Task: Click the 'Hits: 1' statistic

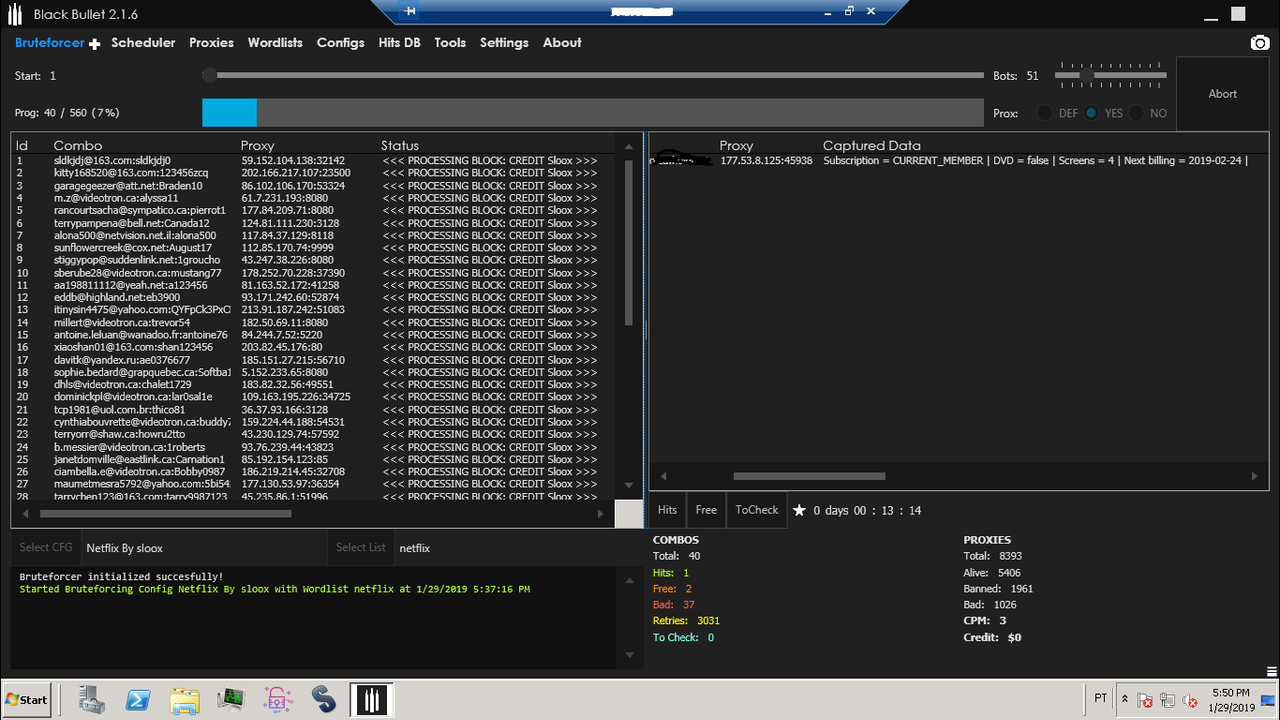Action: point(671,572)
